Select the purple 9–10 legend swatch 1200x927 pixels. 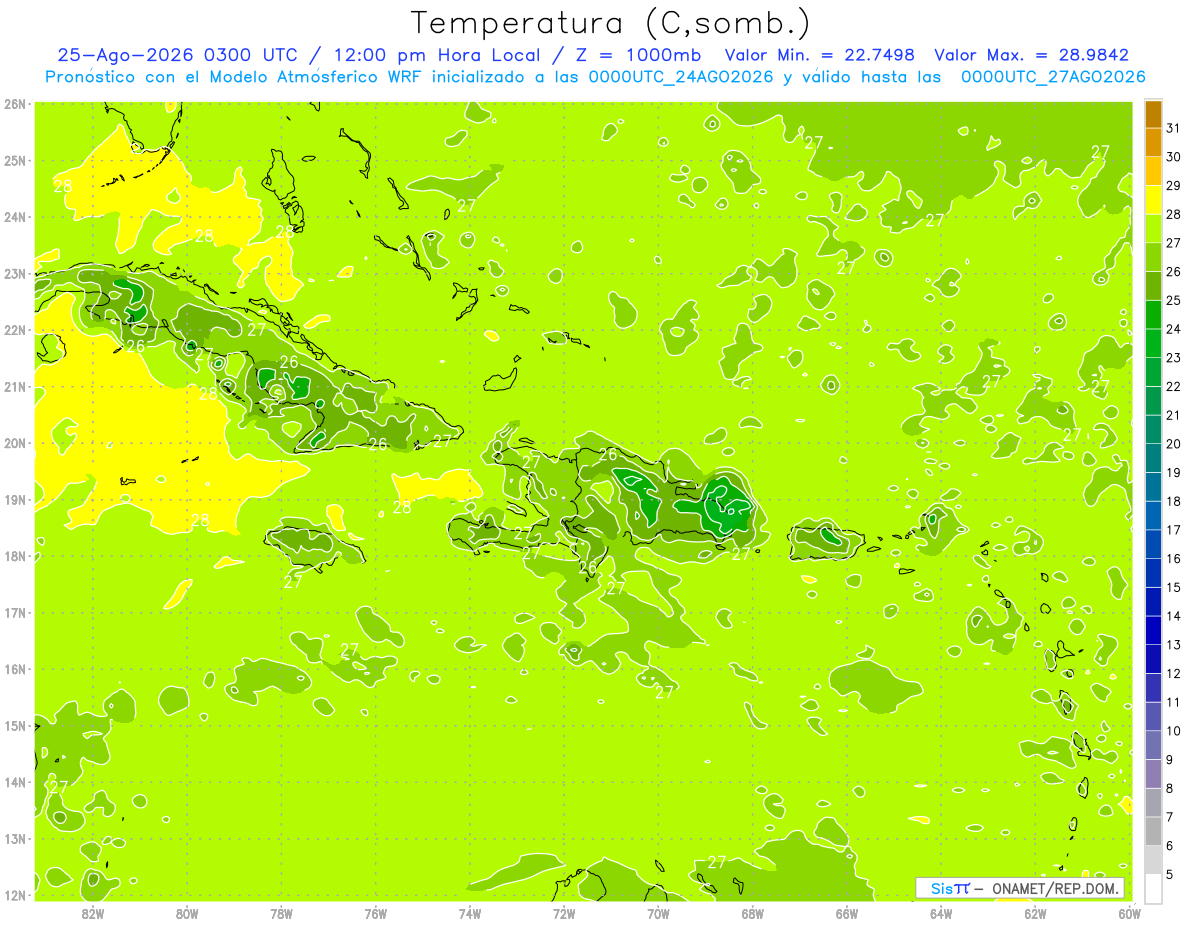tap(1153, 745)
